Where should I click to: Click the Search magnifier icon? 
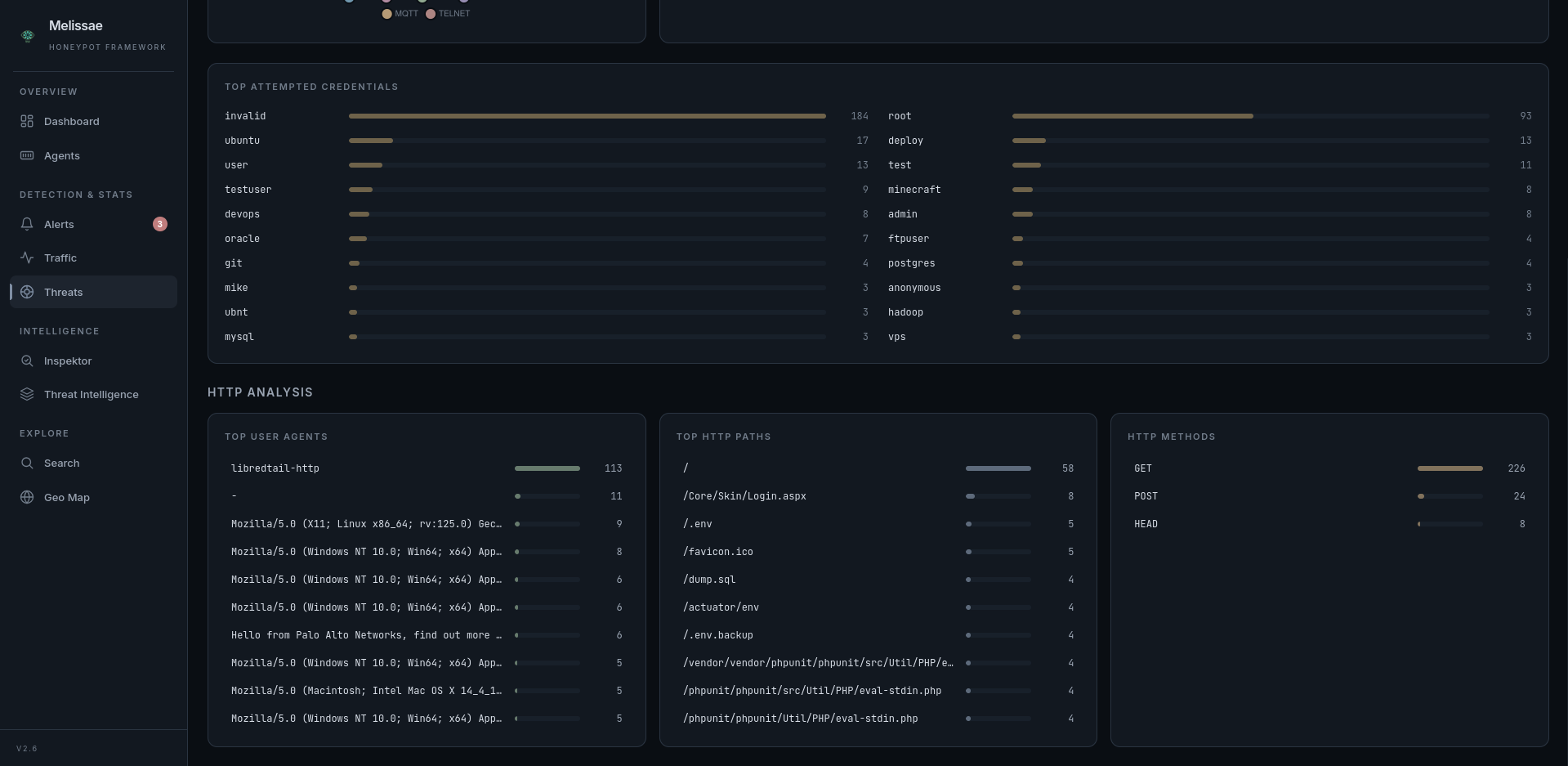[x=27, y=463]
